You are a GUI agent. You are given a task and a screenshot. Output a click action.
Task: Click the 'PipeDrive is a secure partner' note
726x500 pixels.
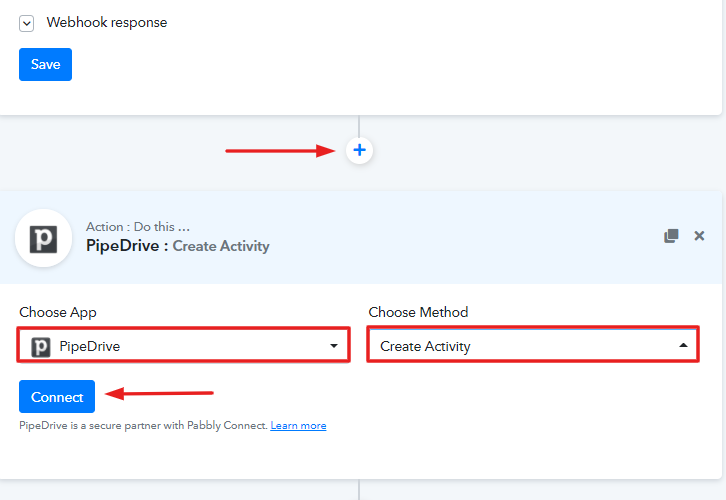(144, 425)
